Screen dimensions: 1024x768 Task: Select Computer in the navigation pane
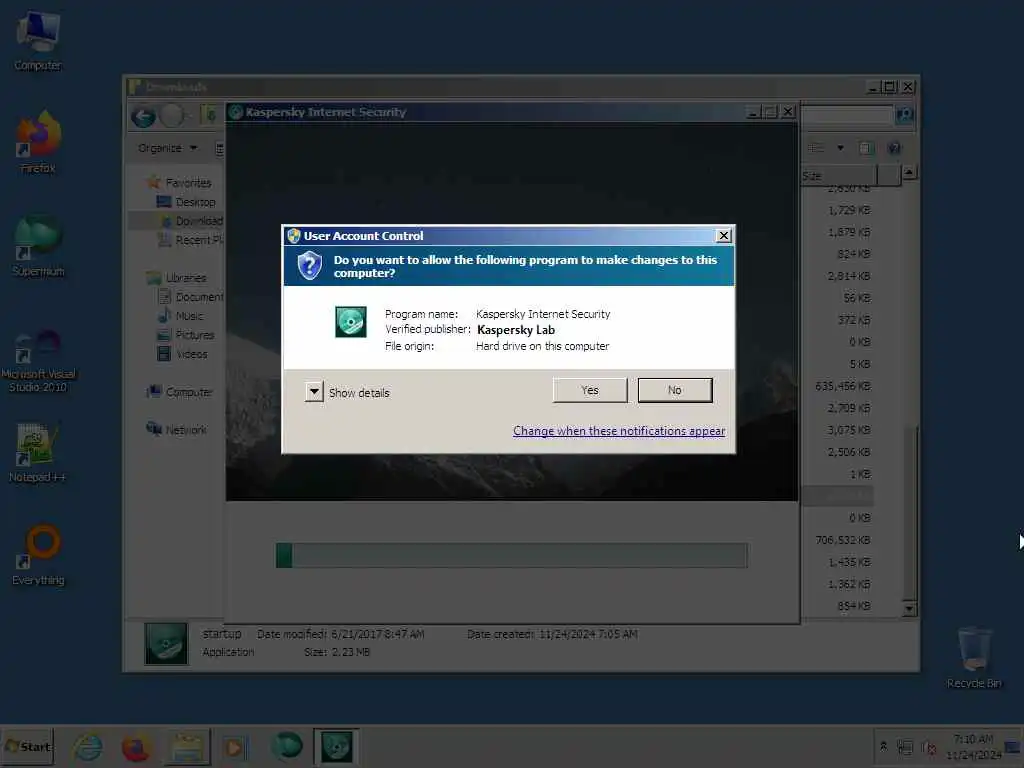tap(180, 392)
